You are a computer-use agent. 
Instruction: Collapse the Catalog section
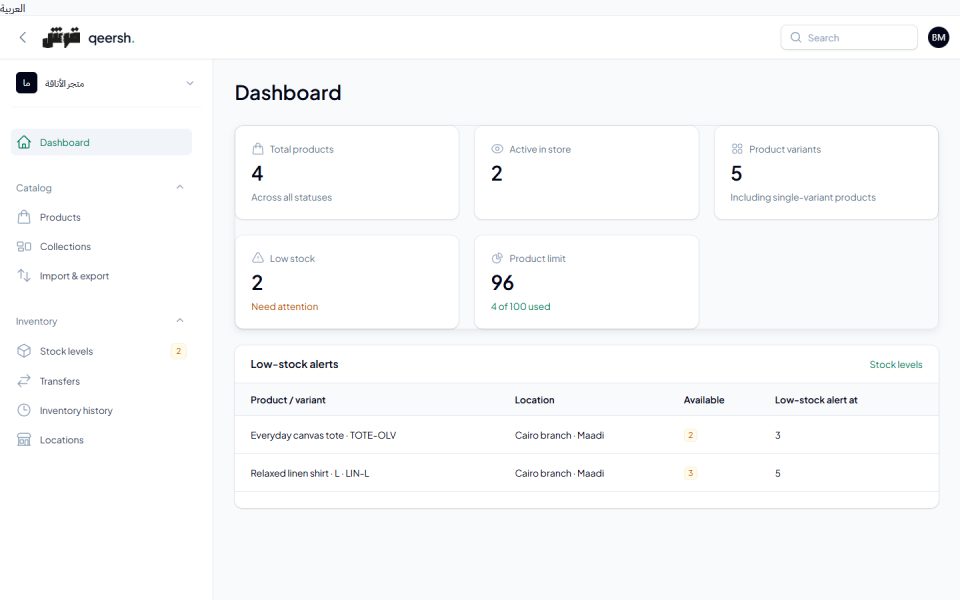click(x=180, y=187)
